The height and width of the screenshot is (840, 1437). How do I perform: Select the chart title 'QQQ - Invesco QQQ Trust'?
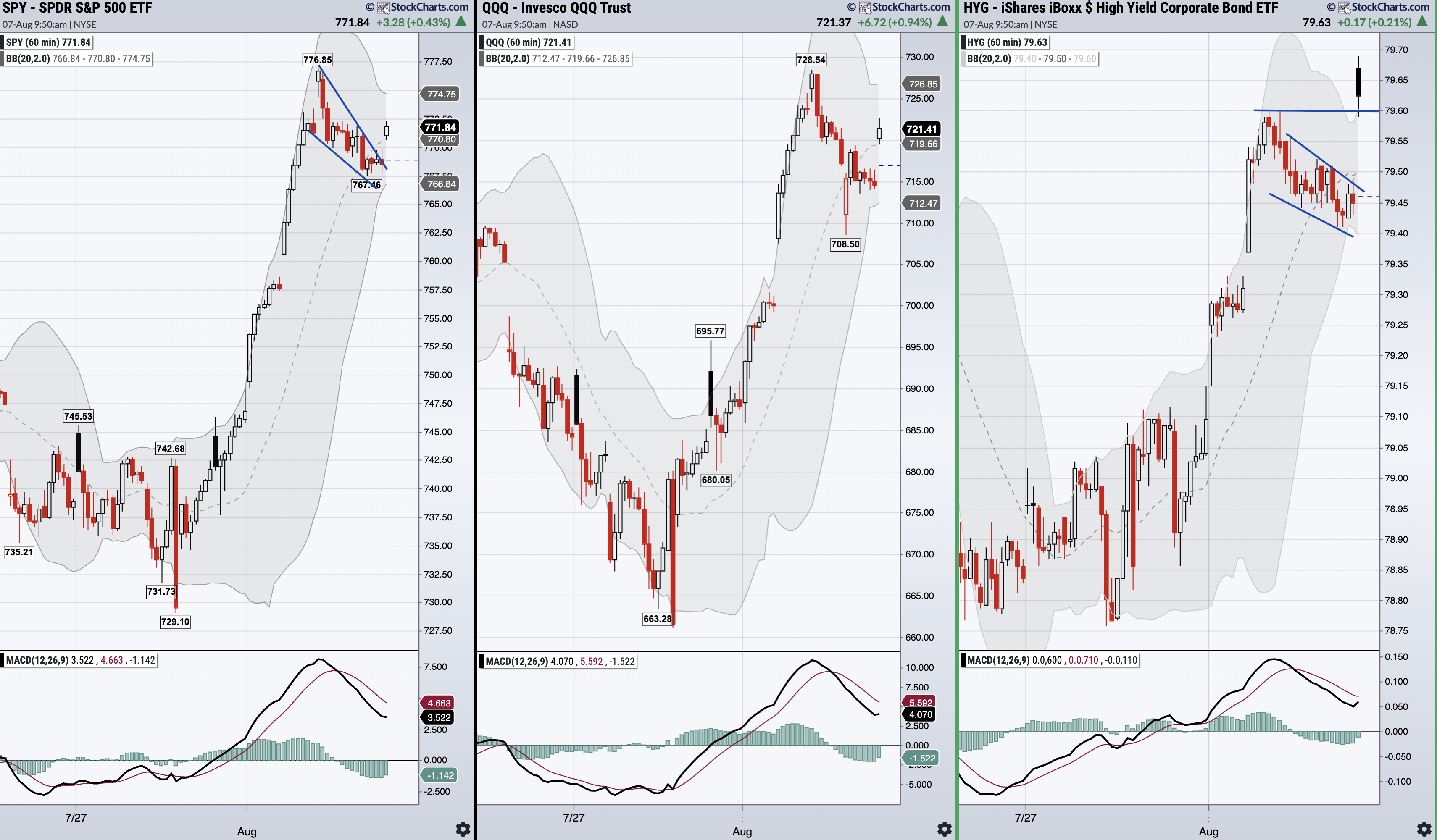557,8
